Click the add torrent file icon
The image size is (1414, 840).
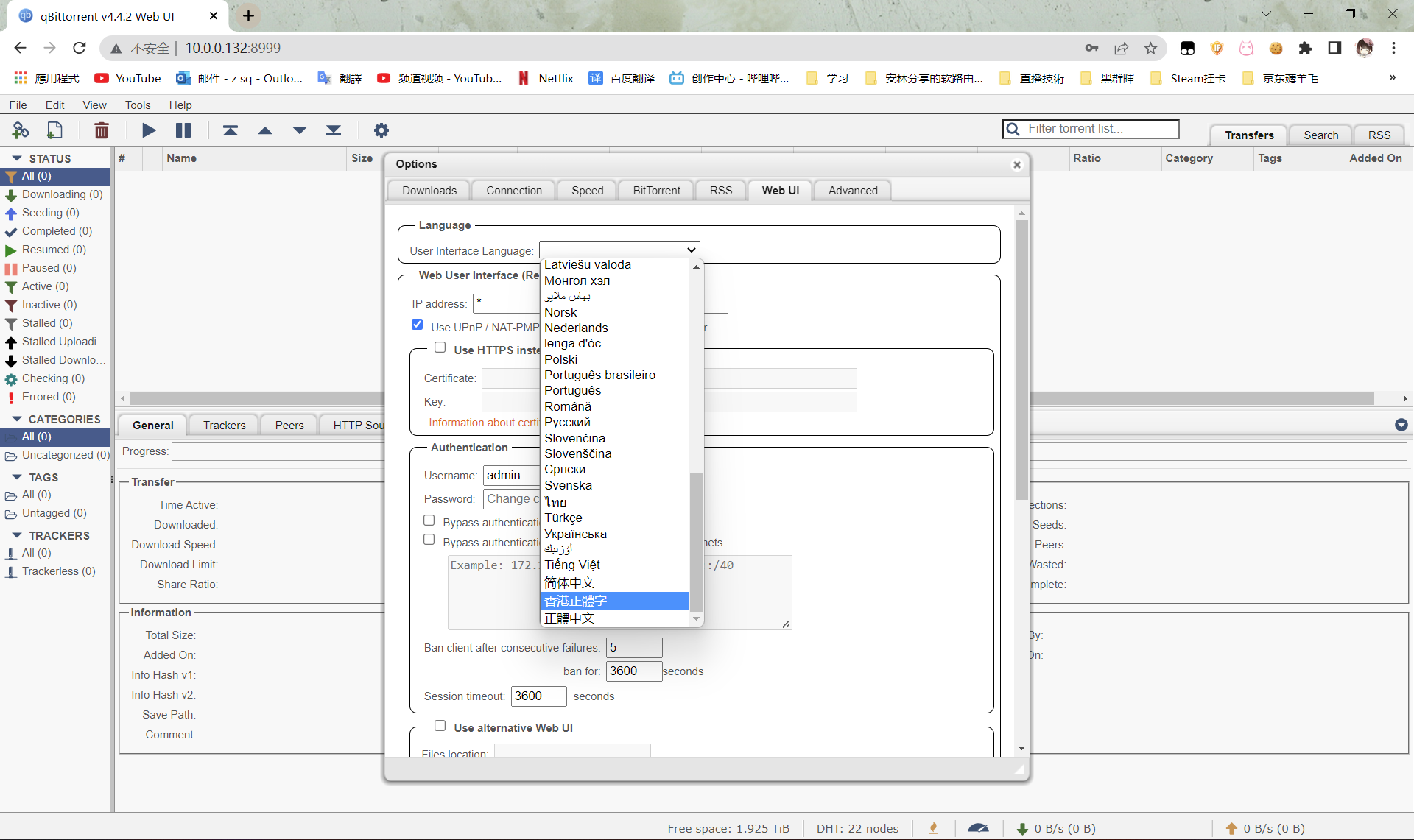[54, 130]
